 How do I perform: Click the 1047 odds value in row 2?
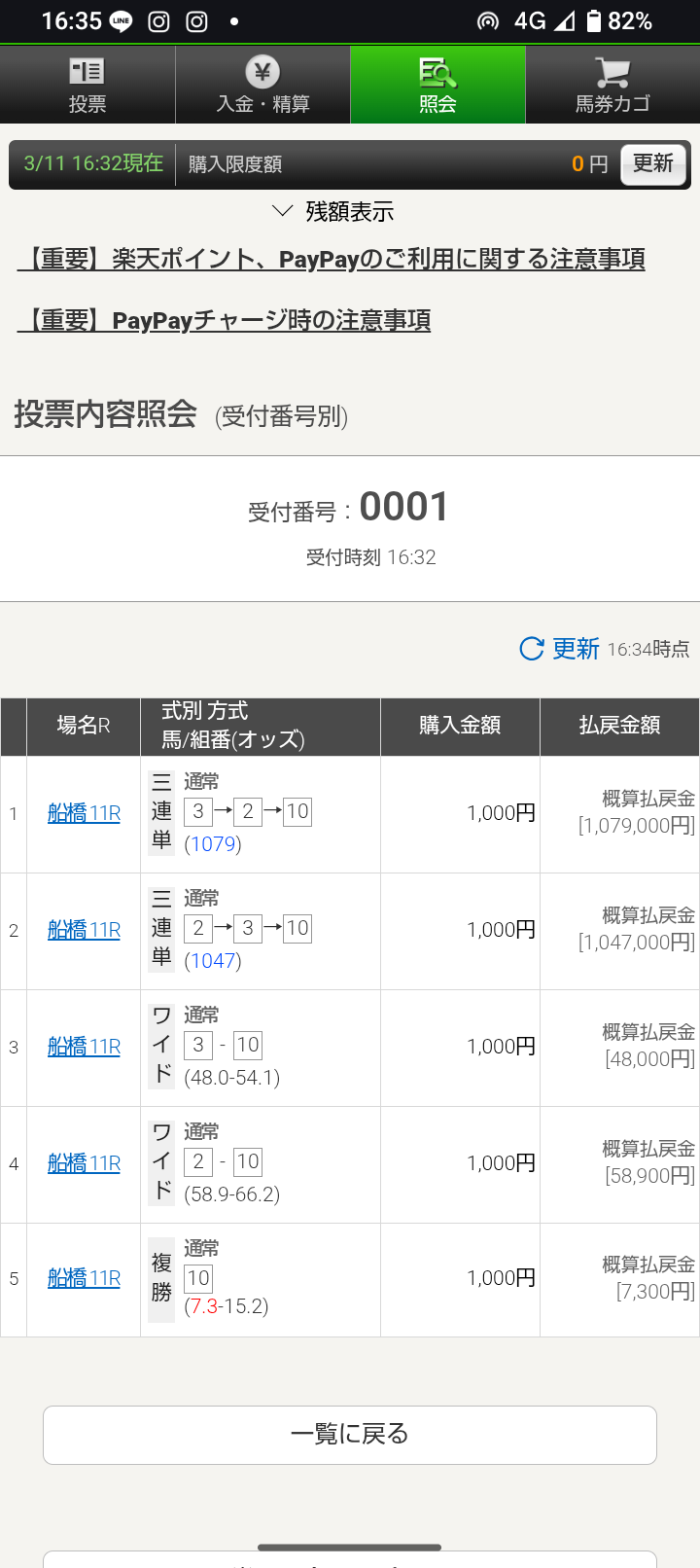[x=213, y=961]
